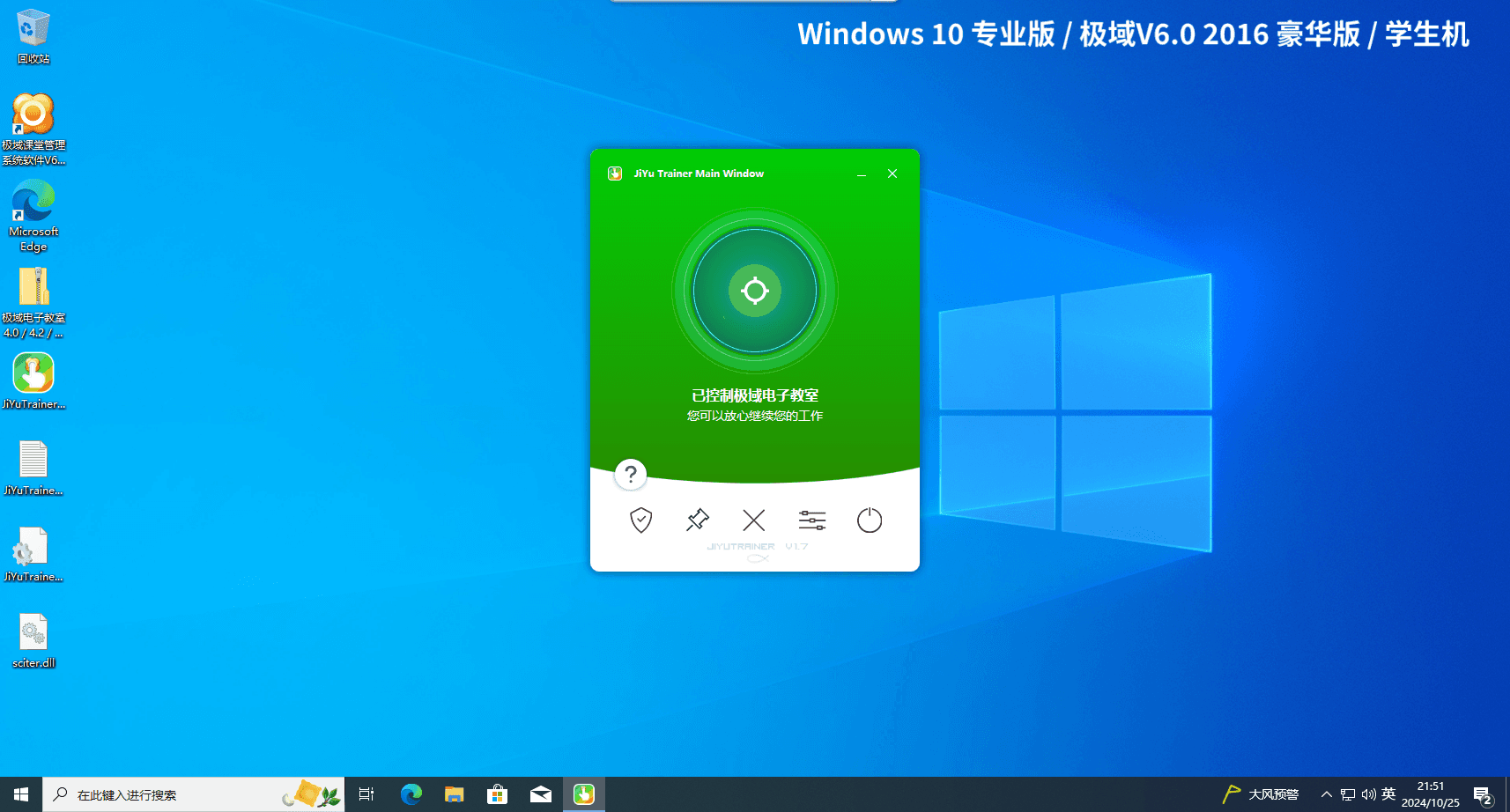The width and height of the screenshot is (1510, 812).
Task: Click the network icon in system tray
Action: [x=1348, y=794]
